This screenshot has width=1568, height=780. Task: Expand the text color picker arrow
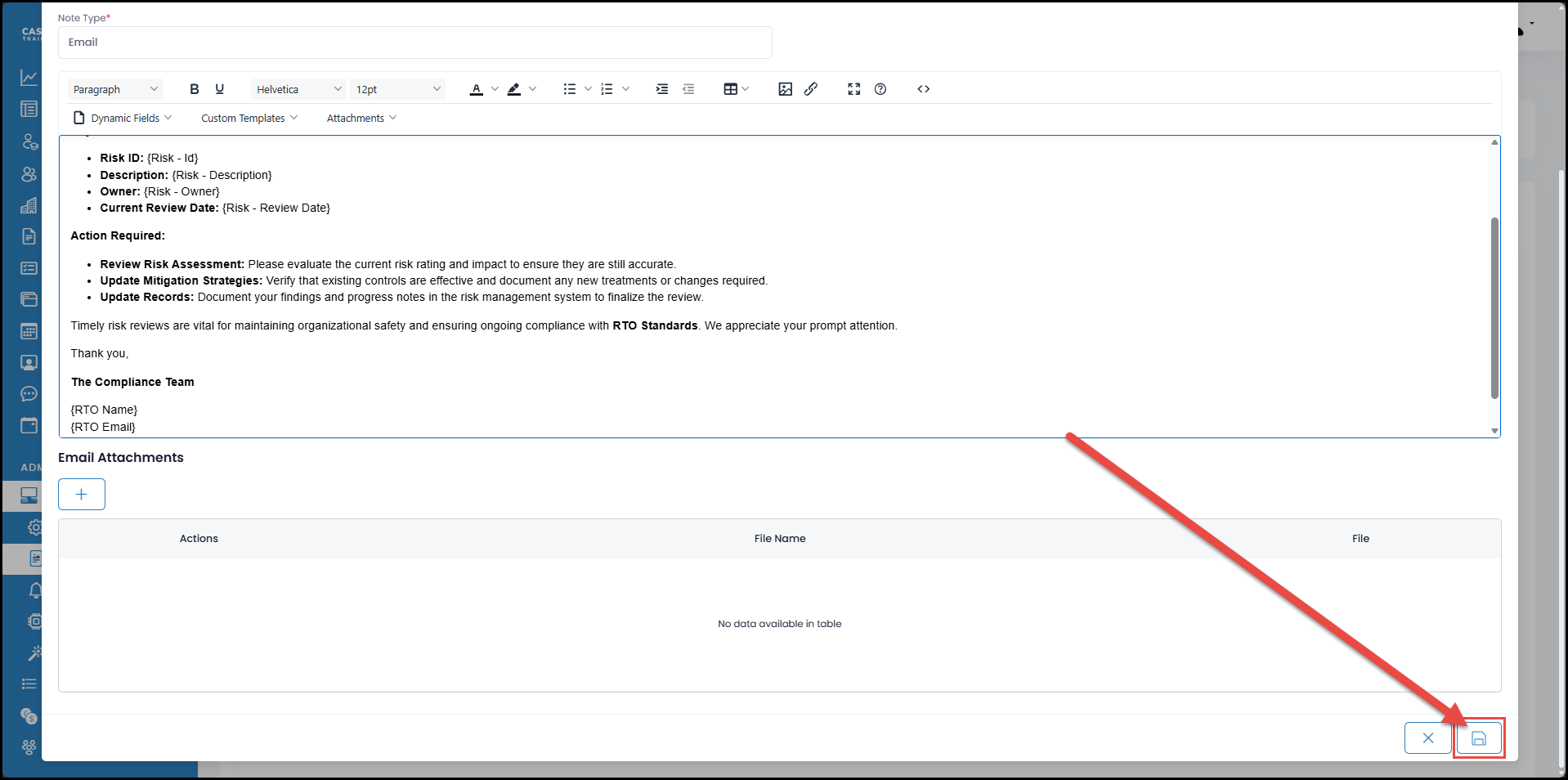(x=495, y=89)
